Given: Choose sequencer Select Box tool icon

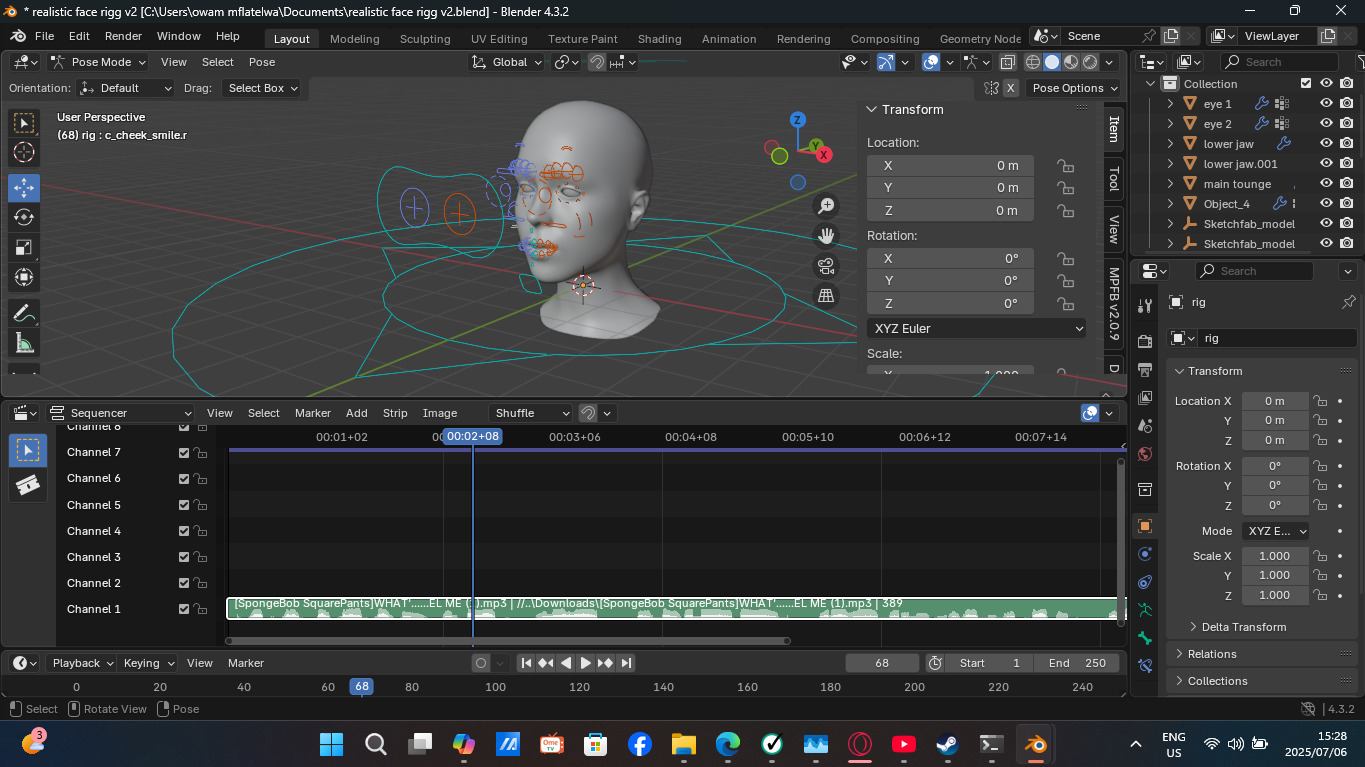Looking at the screenshot, I should (x=28, y=450).
